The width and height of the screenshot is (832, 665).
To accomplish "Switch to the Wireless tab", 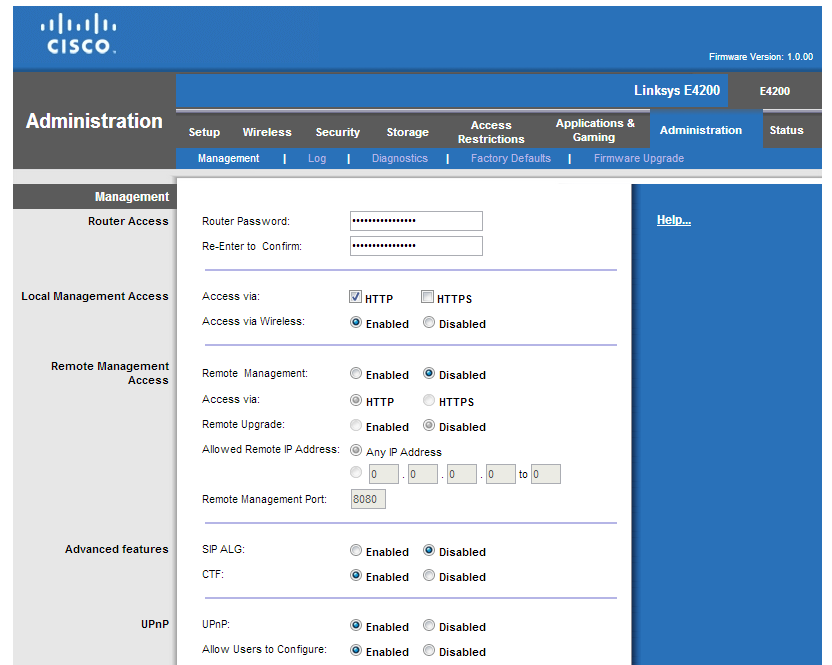I will point(267,132).
